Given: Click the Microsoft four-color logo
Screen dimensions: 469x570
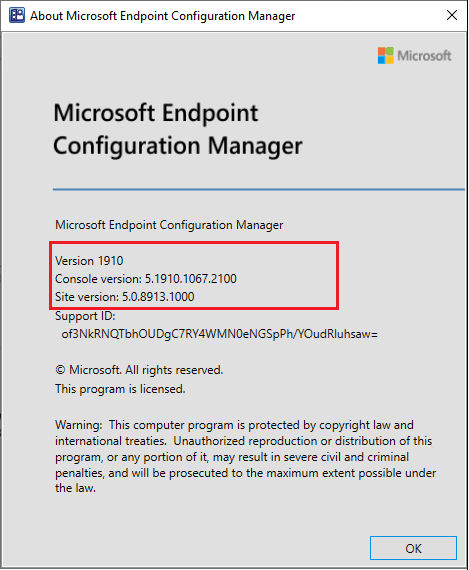Looking at the screenshot, I should tap(385, 56).
